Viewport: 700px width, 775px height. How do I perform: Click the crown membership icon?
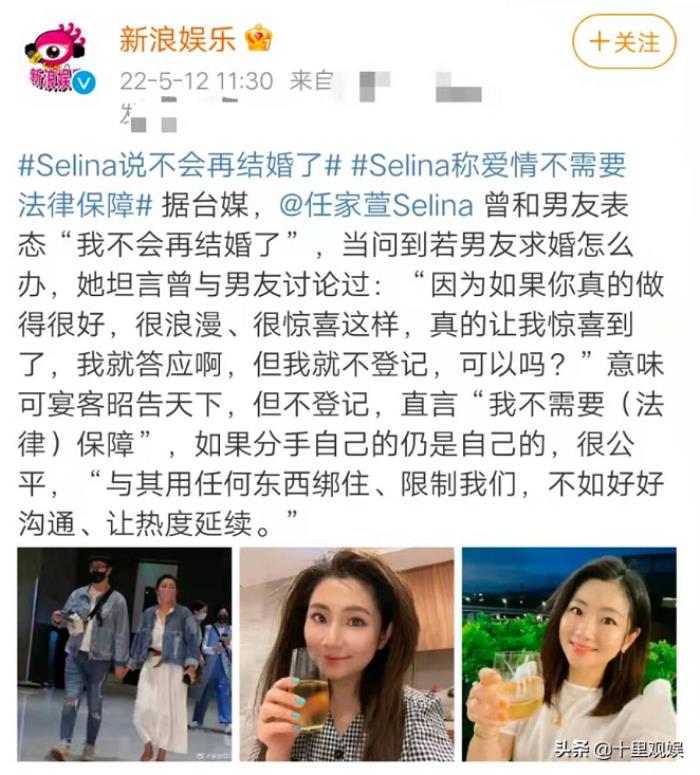(x=259, y=39)
